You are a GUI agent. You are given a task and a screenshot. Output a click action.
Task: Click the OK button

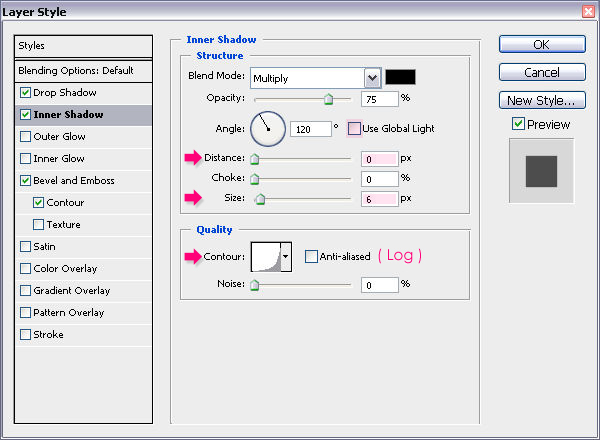coord(541,45)
